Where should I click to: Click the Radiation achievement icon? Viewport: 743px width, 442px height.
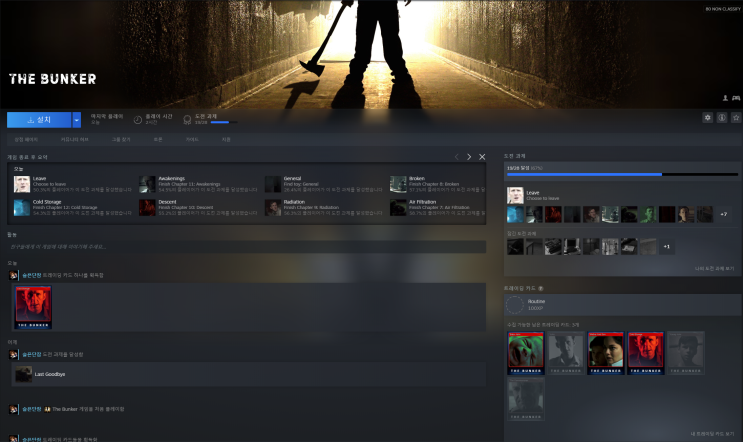click(x=272, y=207)
